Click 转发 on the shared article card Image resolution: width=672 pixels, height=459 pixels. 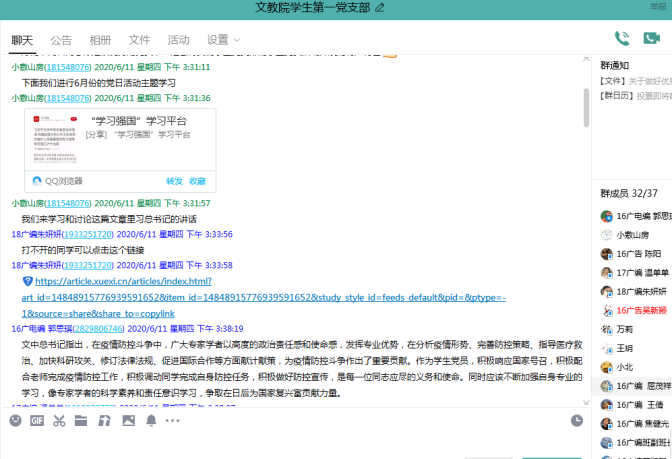pos(174,181)
